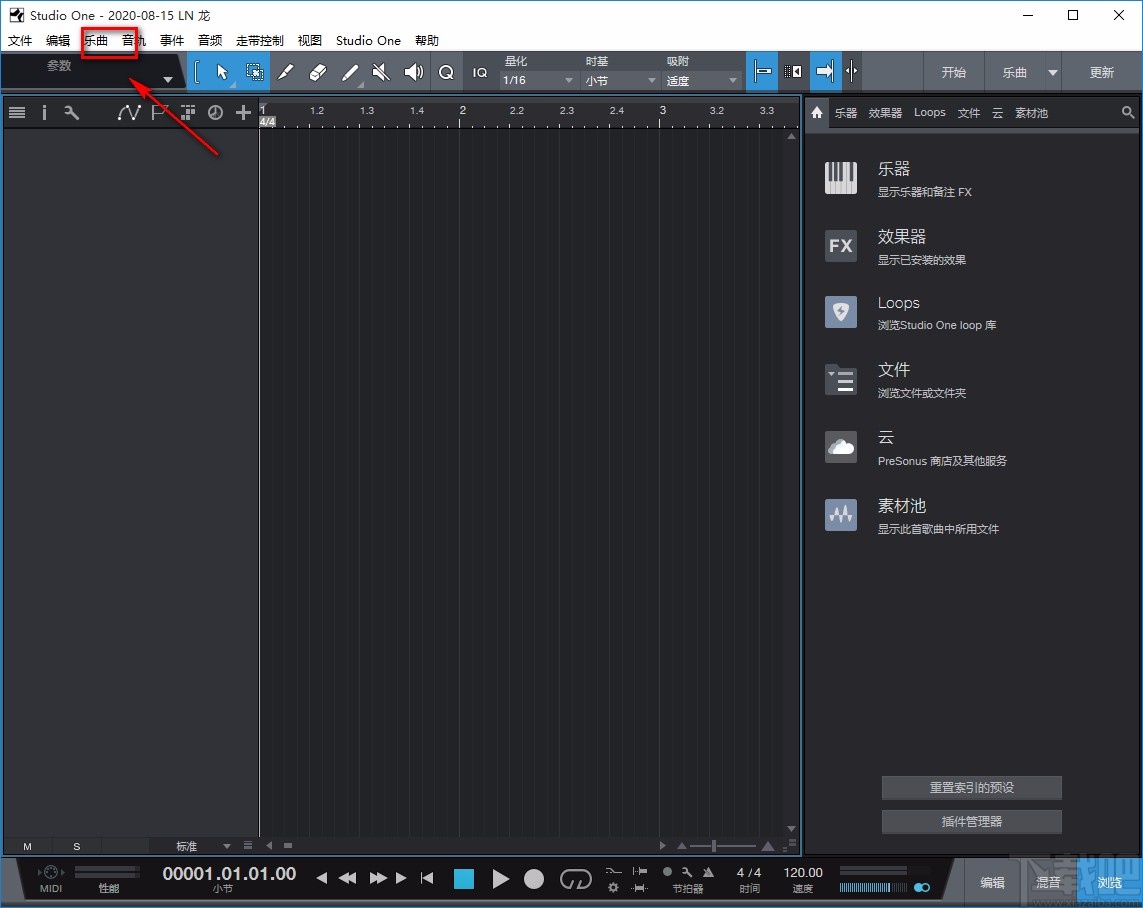Select the Listen speaker tool
1143x908 pixels.
pyautogui.click(x=413, y=71)
